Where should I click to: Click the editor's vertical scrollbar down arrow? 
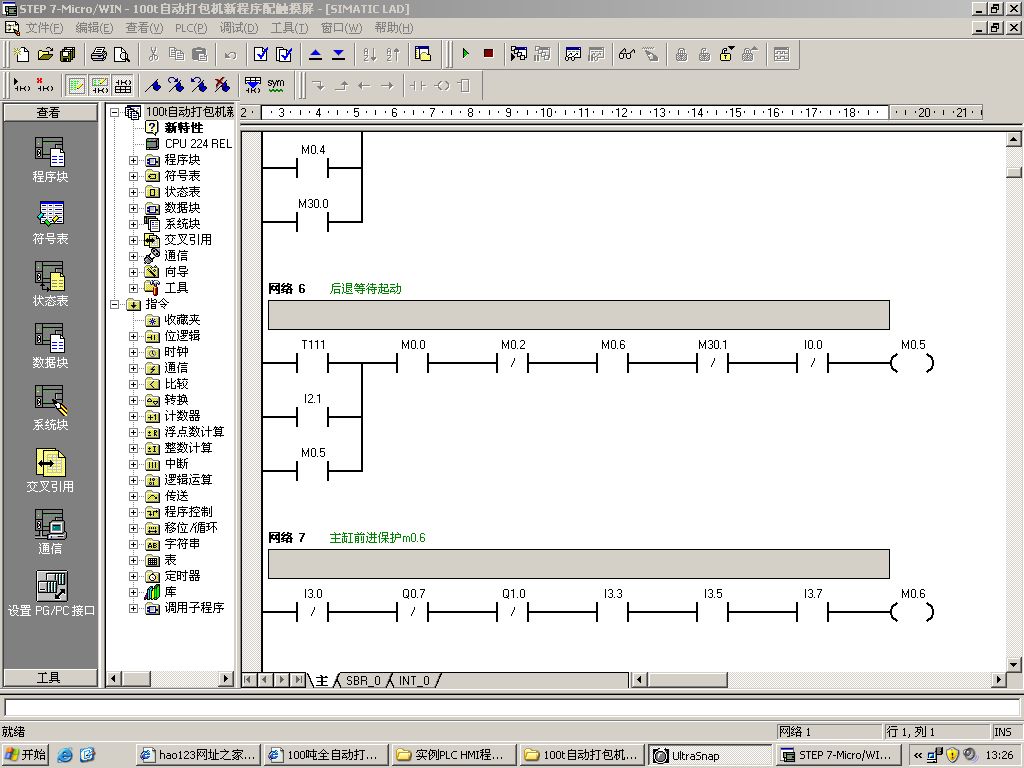[x=1013, y=664]
